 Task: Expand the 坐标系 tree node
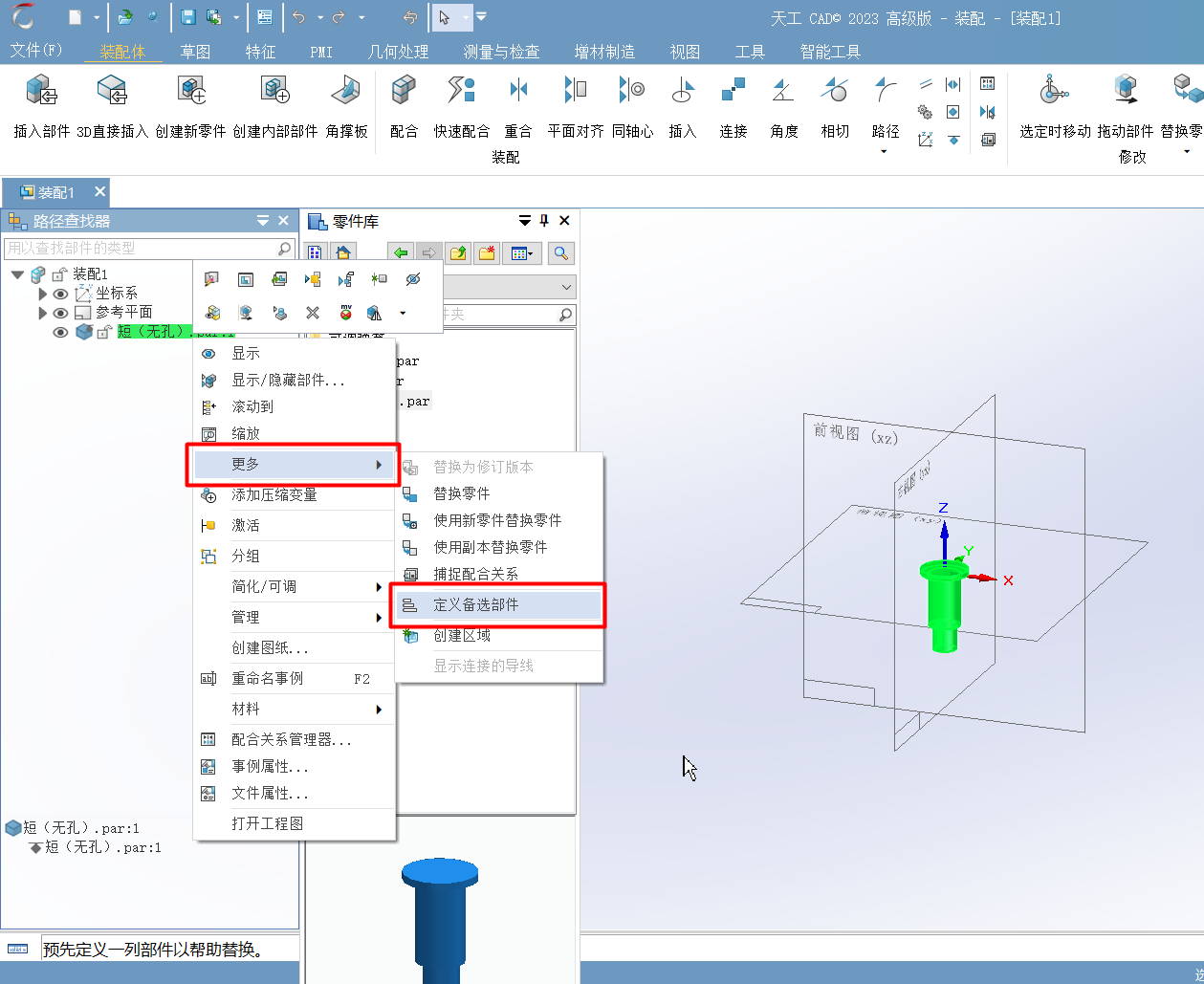click(x=43, y=294)
